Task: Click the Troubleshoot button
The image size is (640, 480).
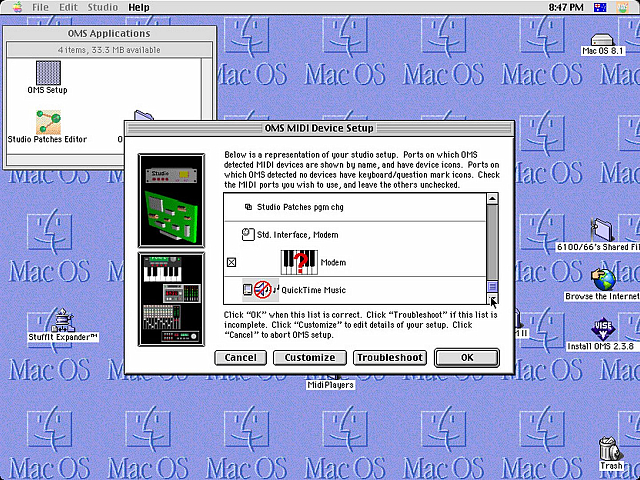Action: click(390, 358)
